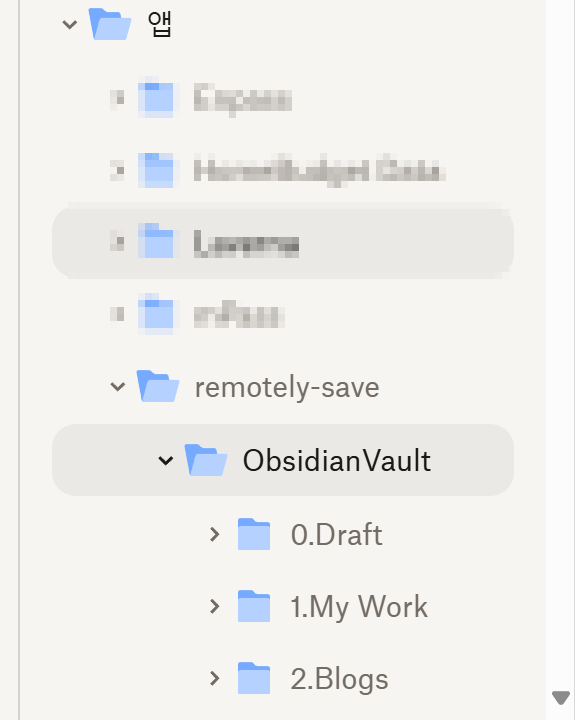Expand the 2.Blogs folder arrow
Screen dimensions: 575x720
214,678
